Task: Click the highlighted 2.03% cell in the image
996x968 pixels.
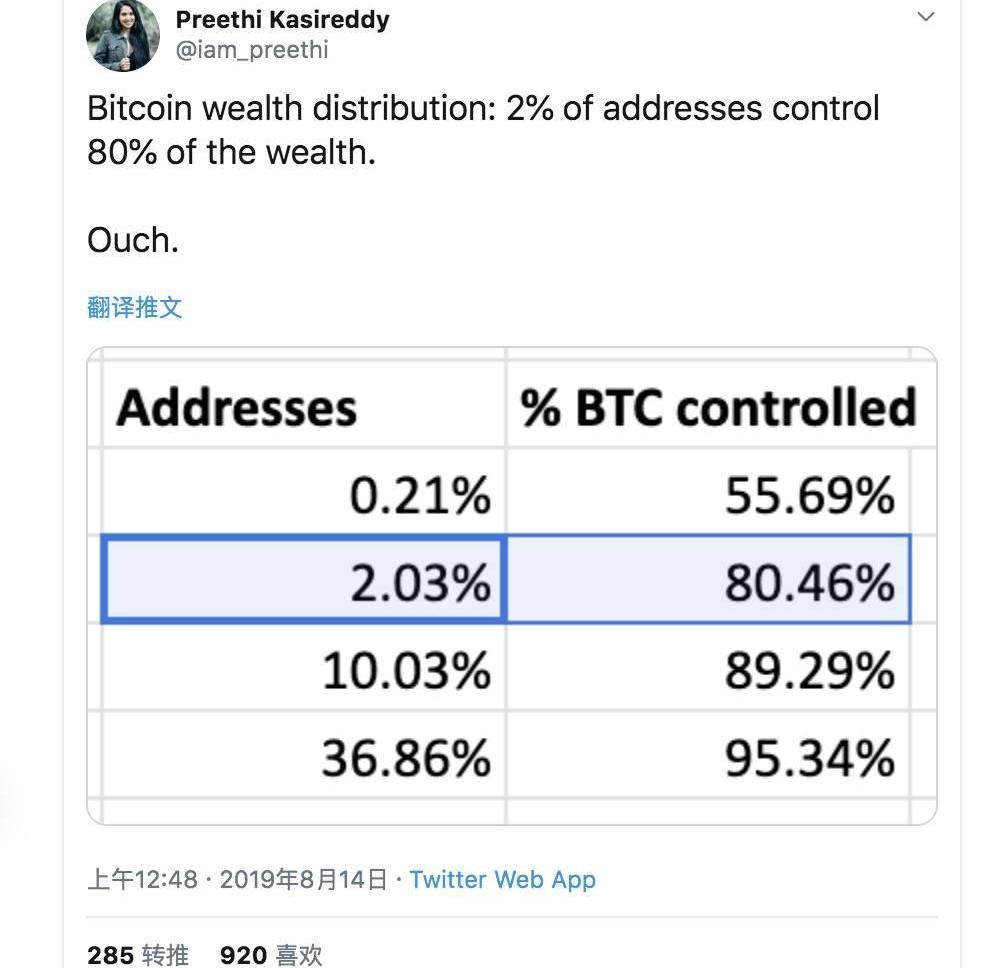Action: (x=304, y=579)
